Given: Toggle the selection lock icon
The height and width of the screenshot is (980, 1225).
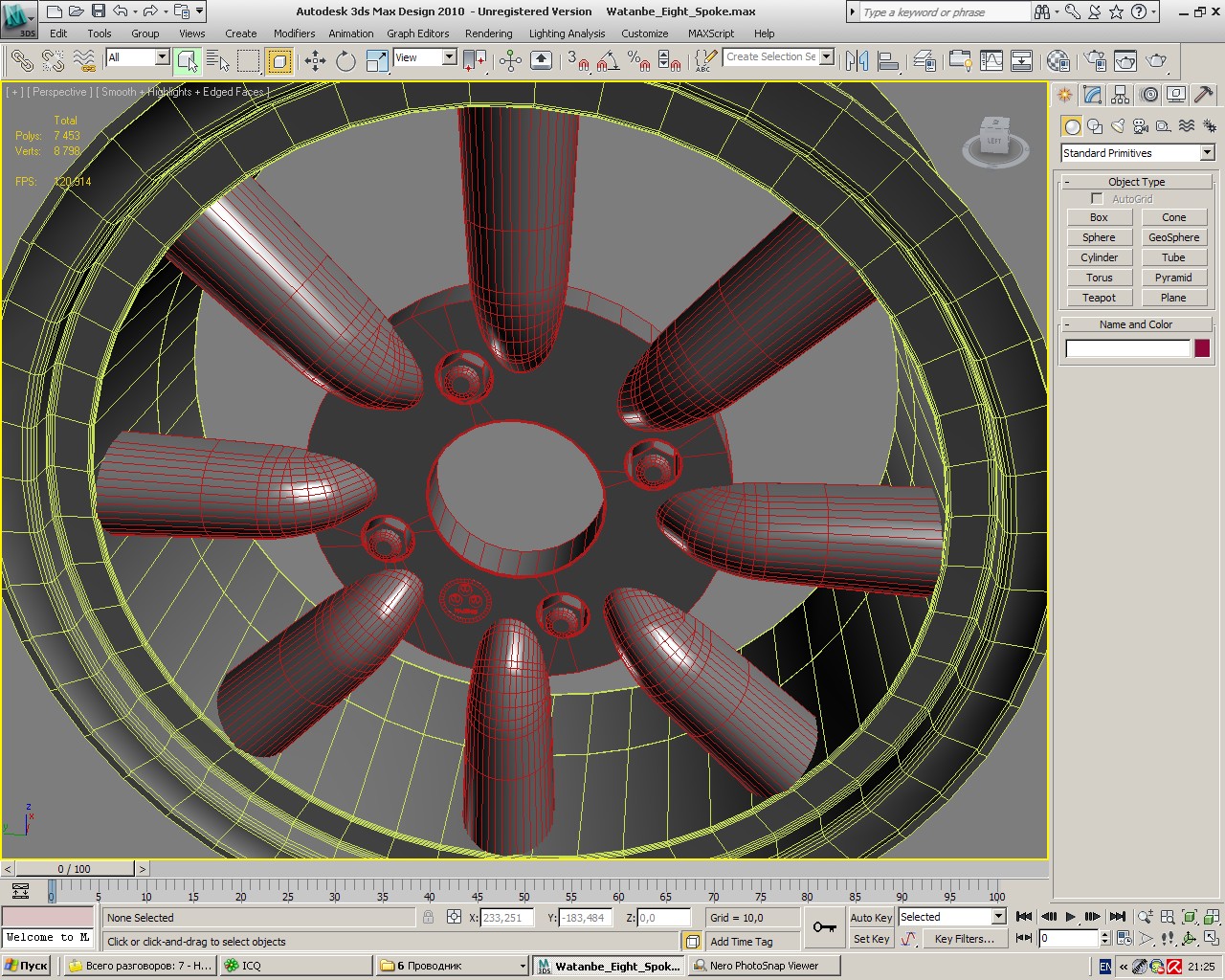Looking at the screenshot, I should 428,917.
